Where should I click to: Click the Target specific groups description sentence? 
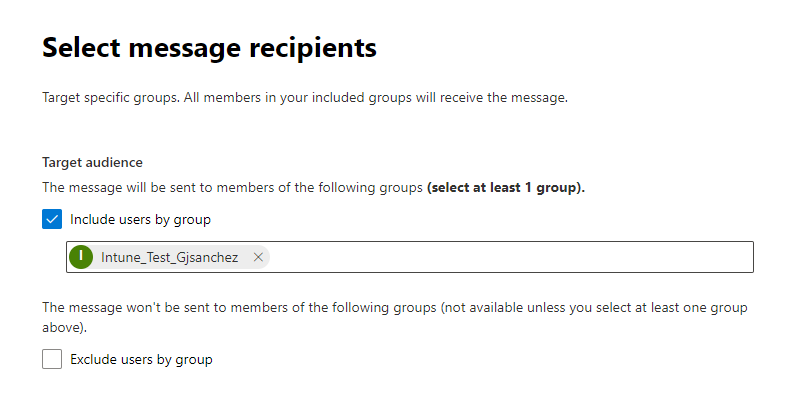(x=110, y=98)
